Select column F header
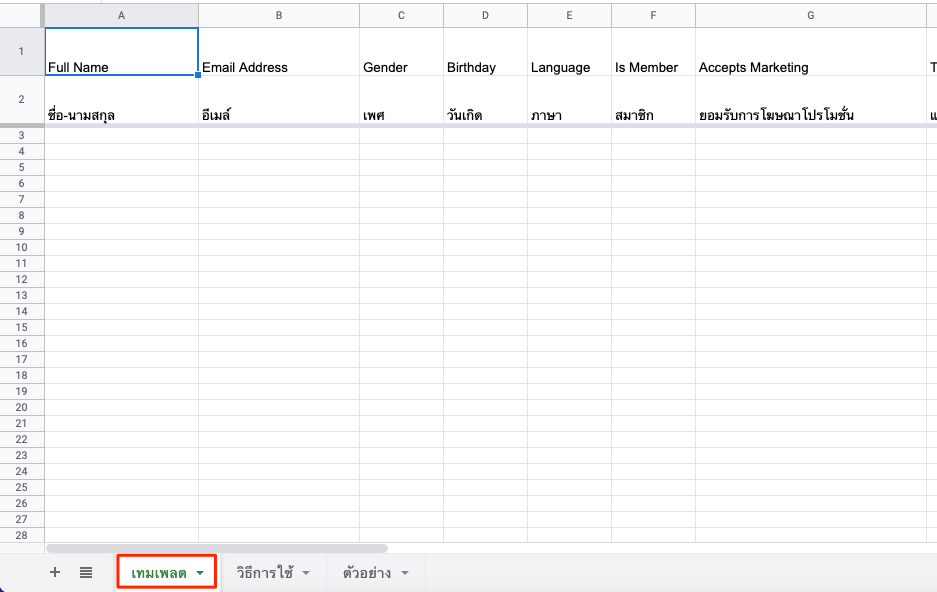The height and width of the screenshot is (592, 937). pos(653,16)
